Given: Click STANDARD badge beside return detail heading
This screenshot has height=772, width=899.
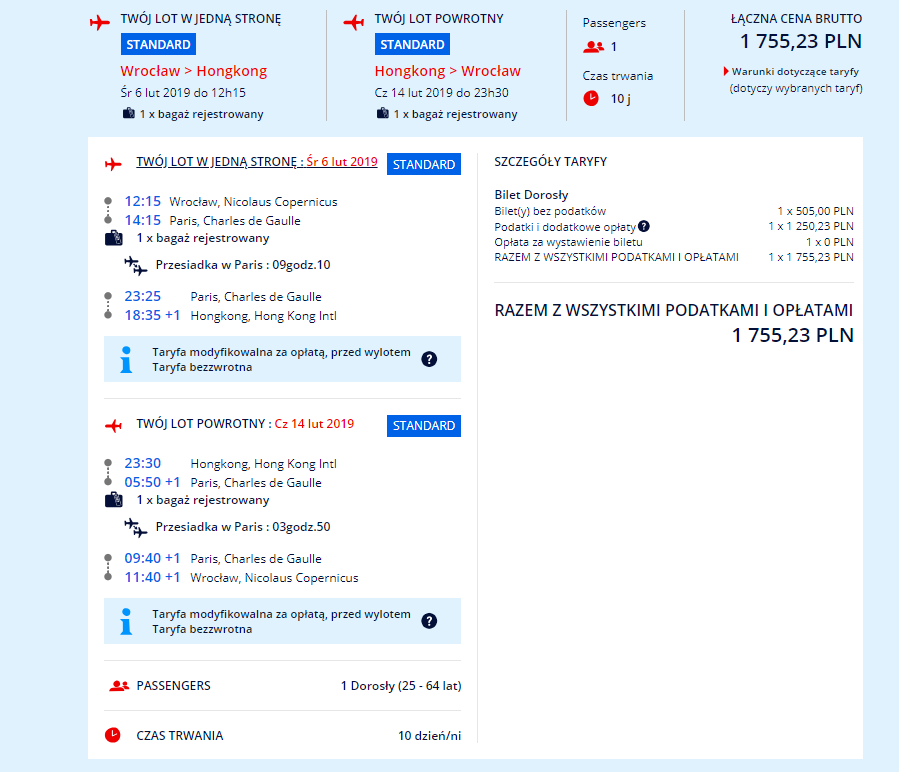Looking at the screenshot, I should [424, 426].
